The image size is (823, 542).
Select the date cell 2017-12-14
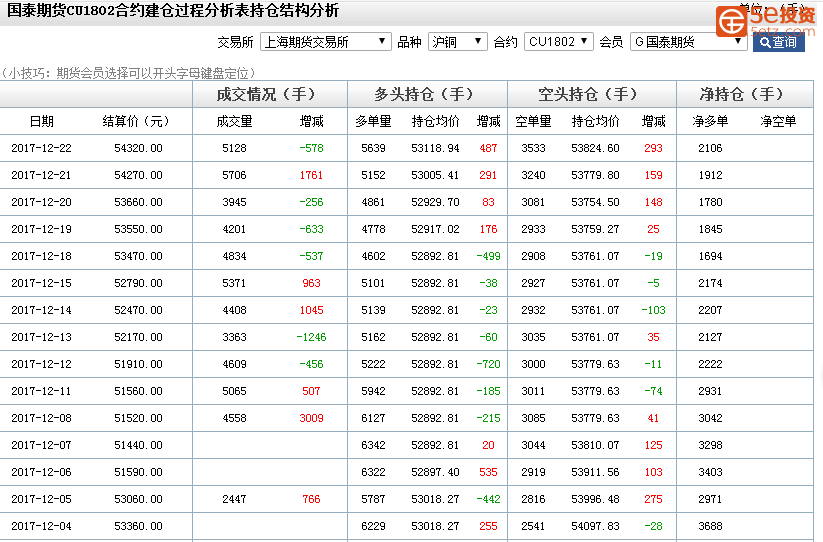[41, 311]
